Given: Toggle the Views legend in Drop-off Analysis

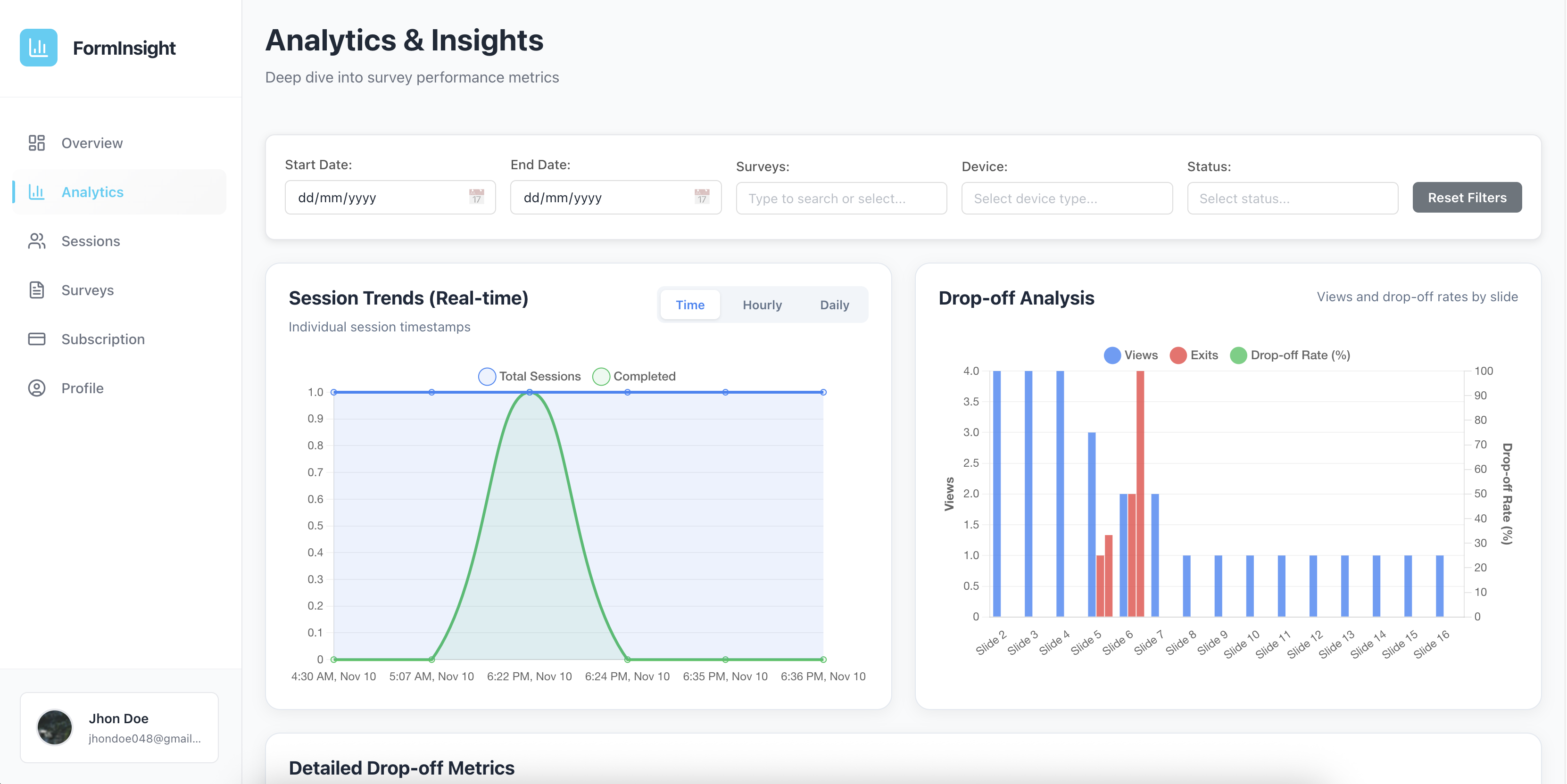Looking at the screenshot, I should [x=1130, y=355].
